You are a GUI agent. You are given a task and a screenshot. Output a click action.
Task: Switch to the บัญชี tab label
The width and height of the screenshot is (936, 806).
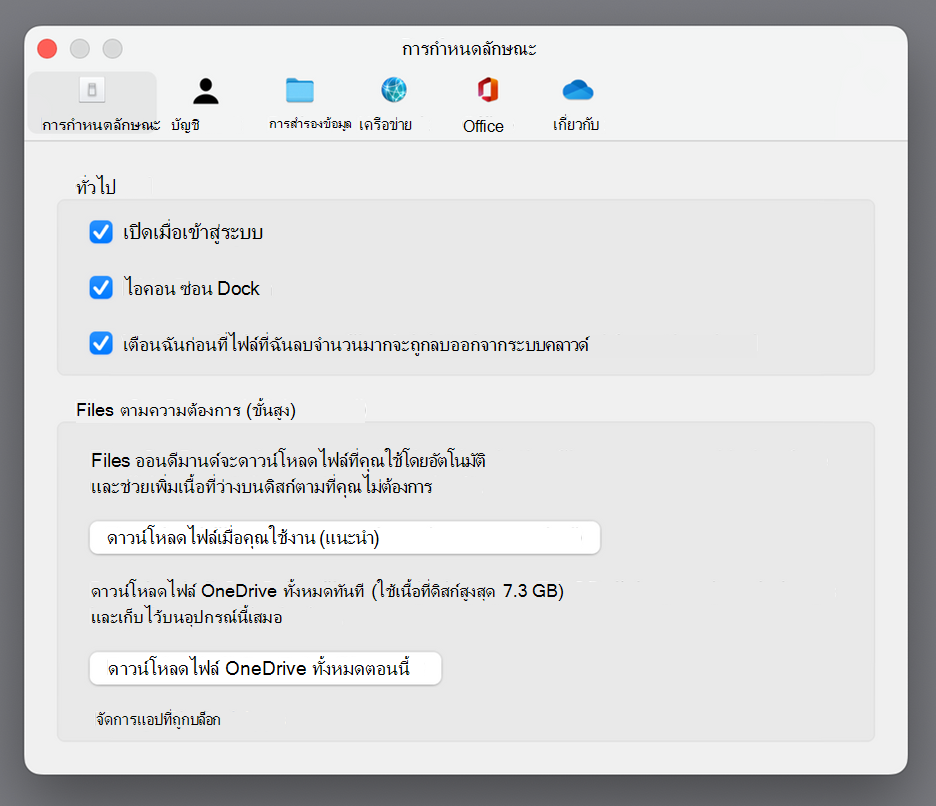[185, 125]
